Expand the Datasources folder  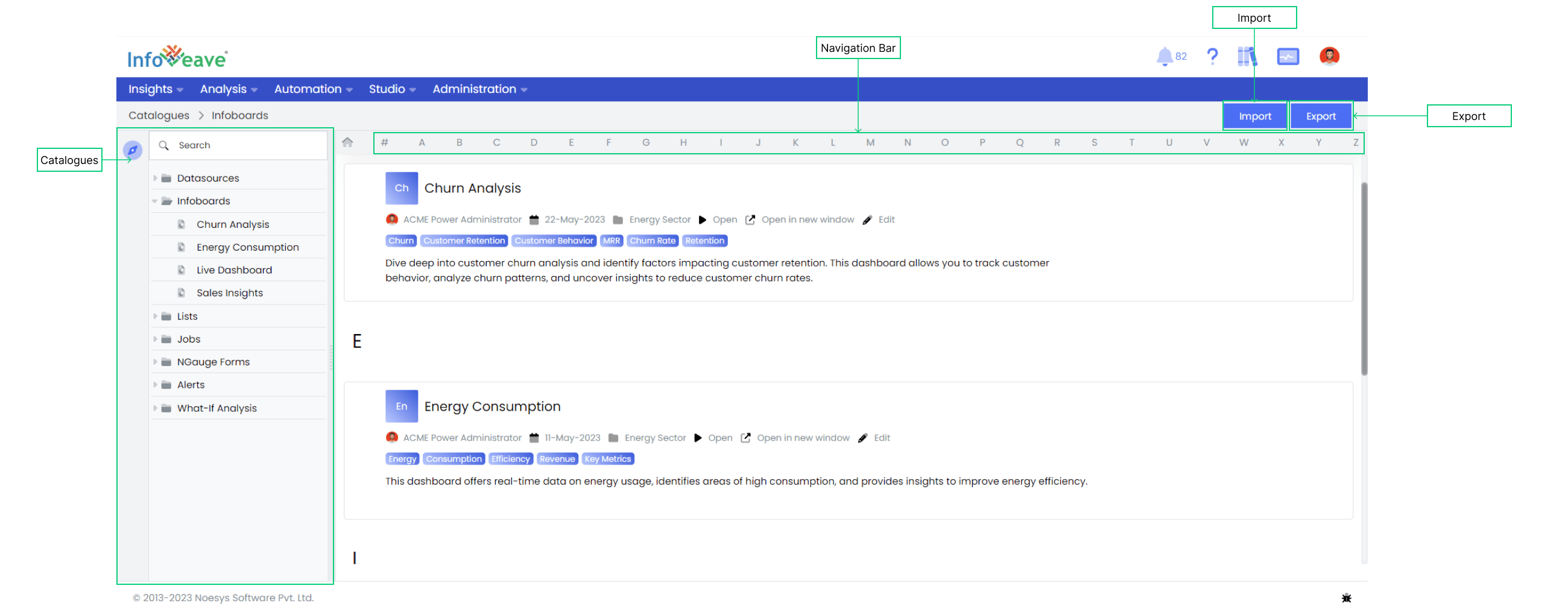point(154,178)
